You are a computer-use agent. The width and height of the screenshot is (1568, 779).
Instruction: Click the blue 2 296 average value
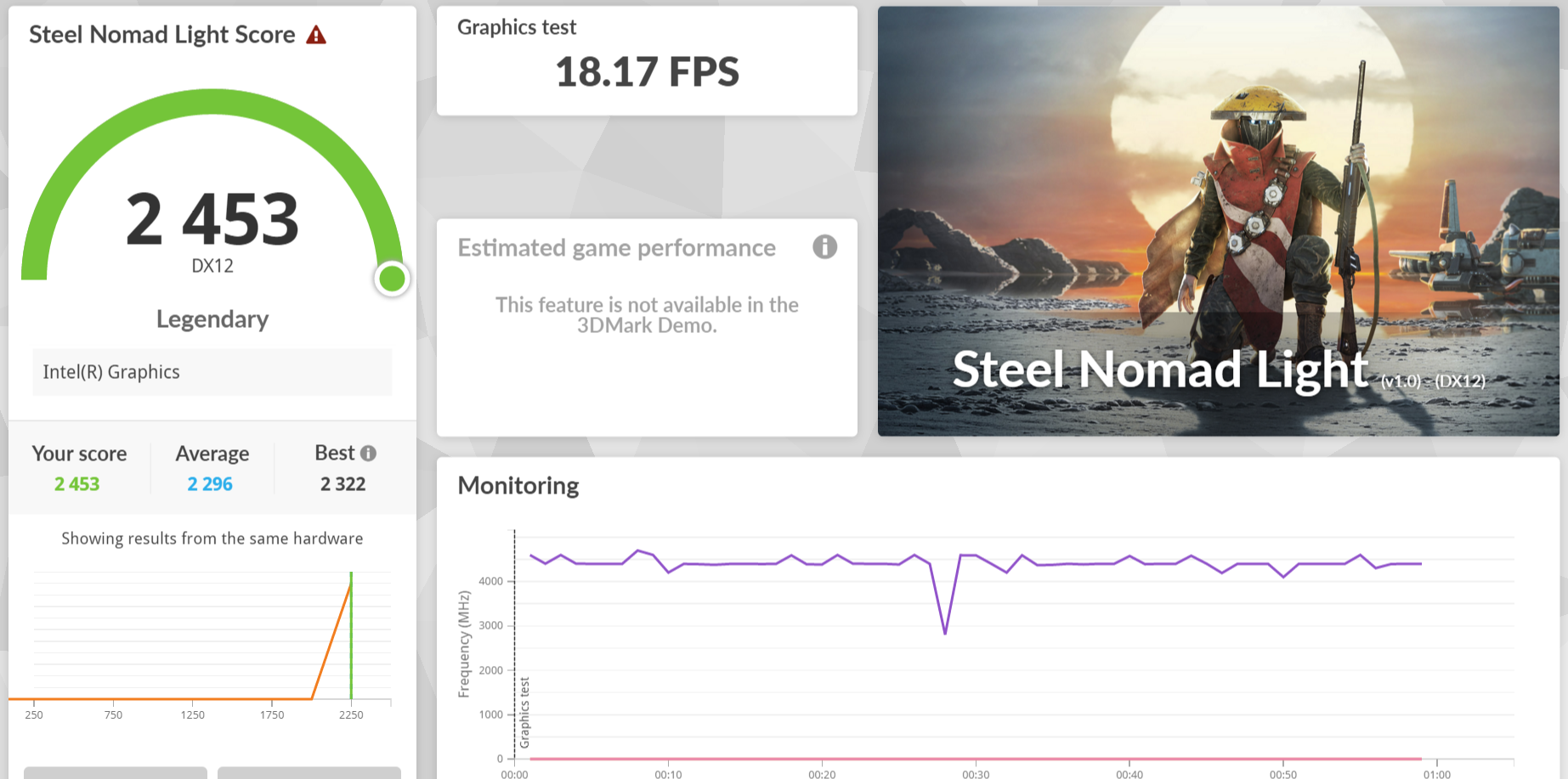click(210, 484)
